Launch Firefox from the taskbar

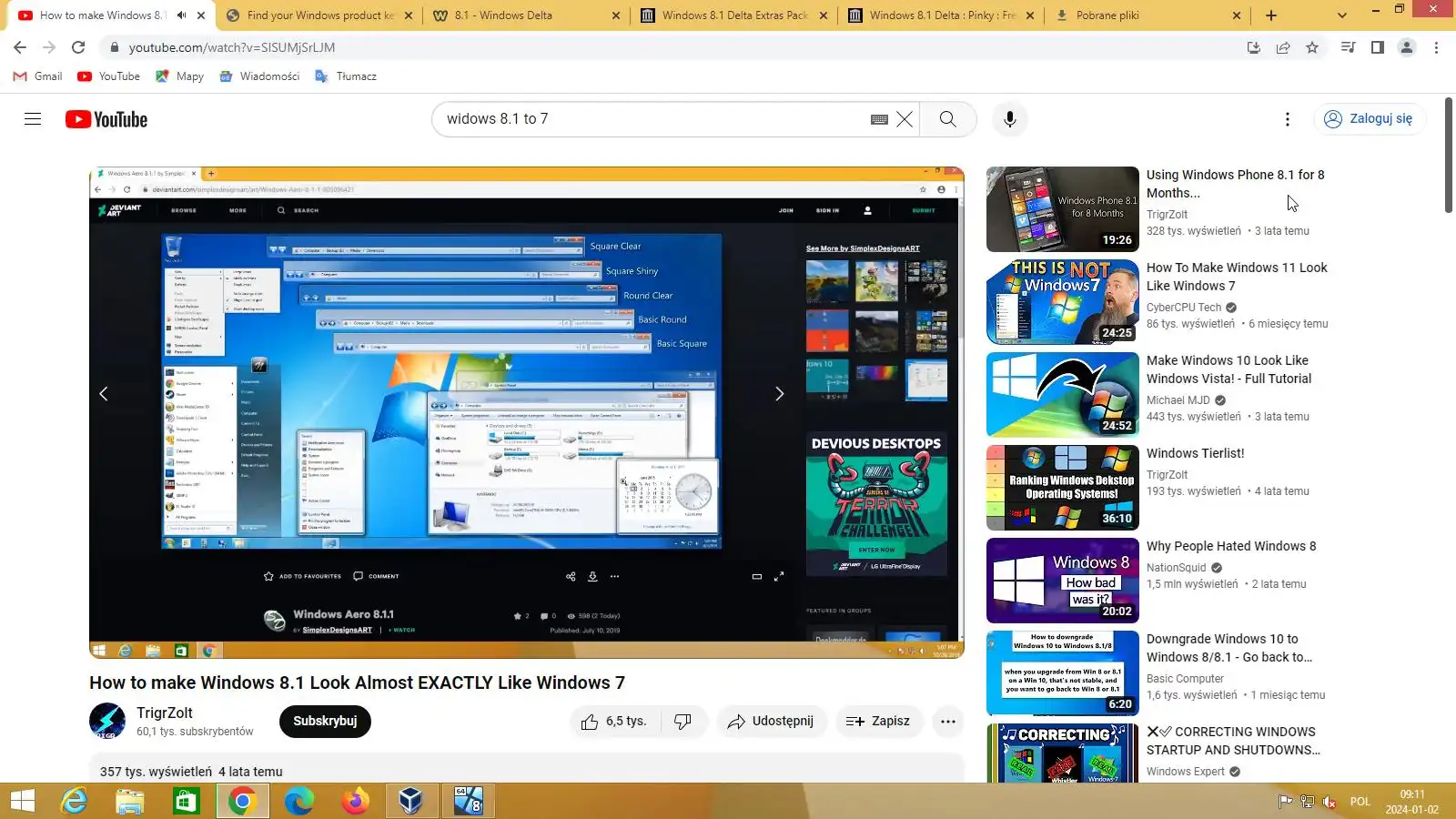[355, 801]
